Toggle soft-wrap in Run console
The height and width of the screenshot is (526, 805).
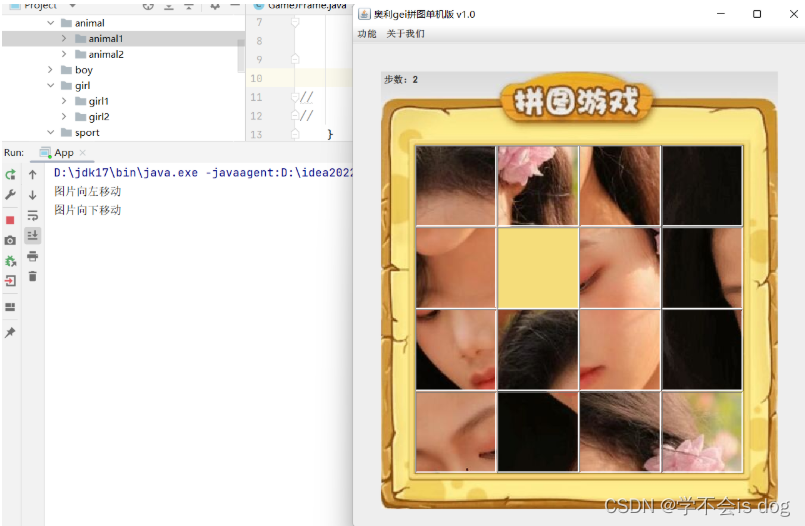click(32, 216)
